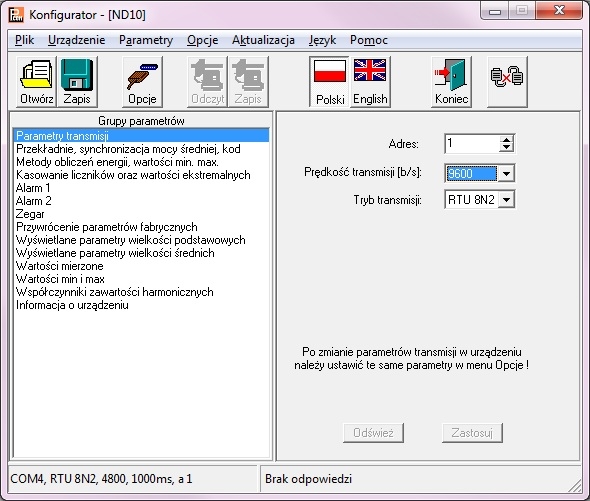Select Alarm 2 in the list

tap(141, 201)
